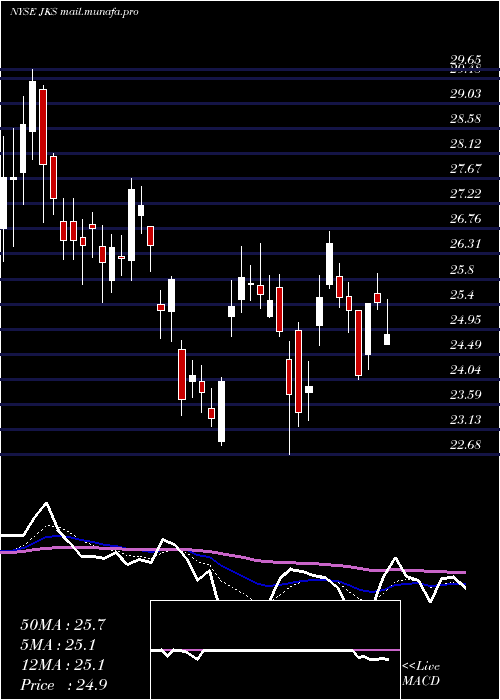Click the 12MA : 25.1 readout
The width and height of the screenshot is (500, 700).
tap(63, 665)
